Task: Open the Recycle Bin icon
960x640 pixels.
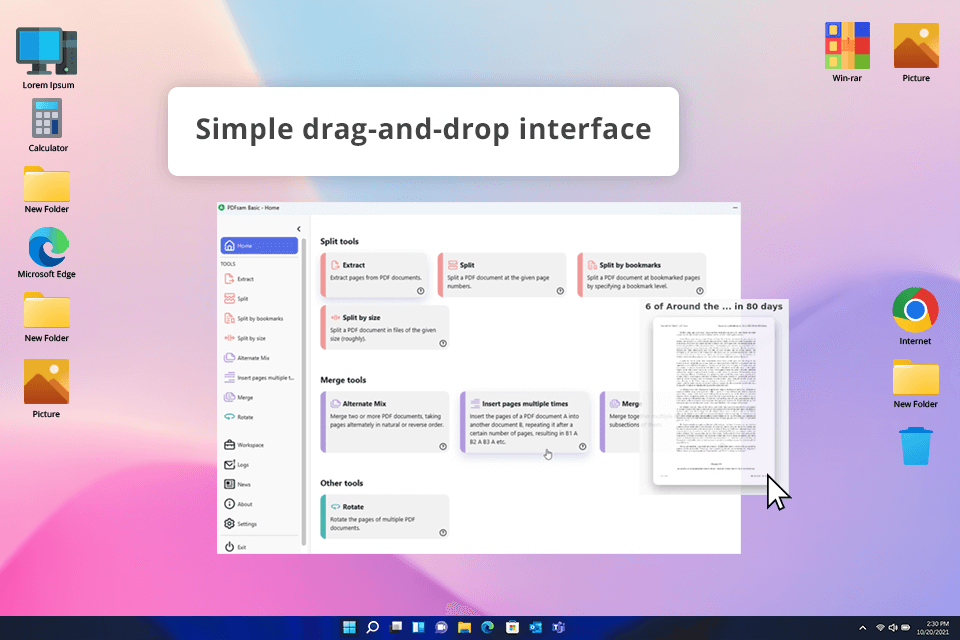Action: click(x=915, y=446)
